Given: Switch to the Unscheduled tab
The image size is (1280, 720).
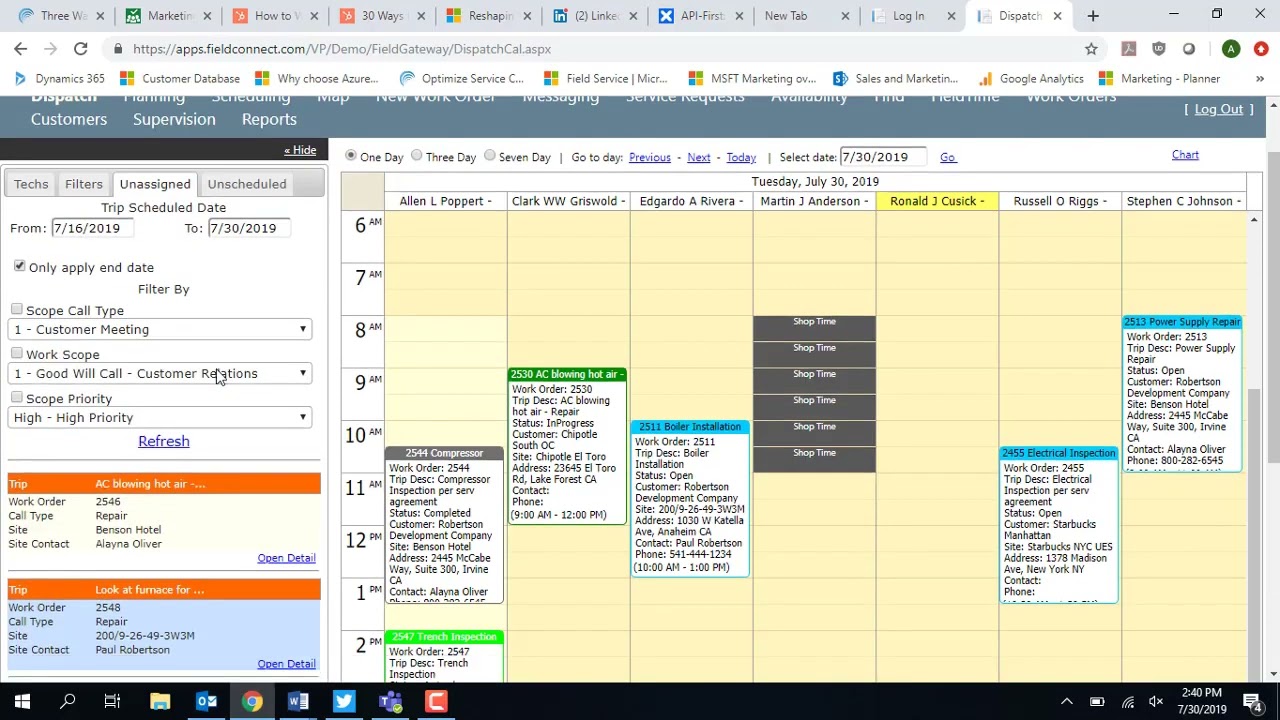Looking at the screenshot, I should (x=247, y=184).
